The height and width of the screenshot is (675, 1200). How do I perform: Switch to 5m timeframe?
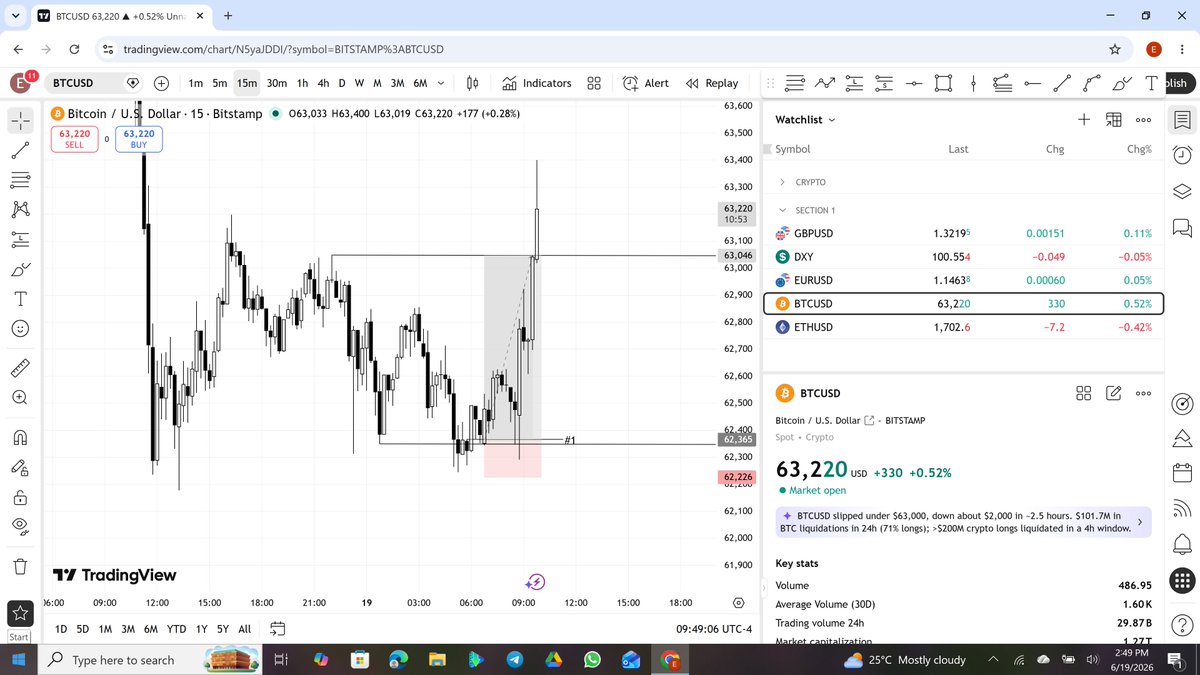click(x=220, y=83)
